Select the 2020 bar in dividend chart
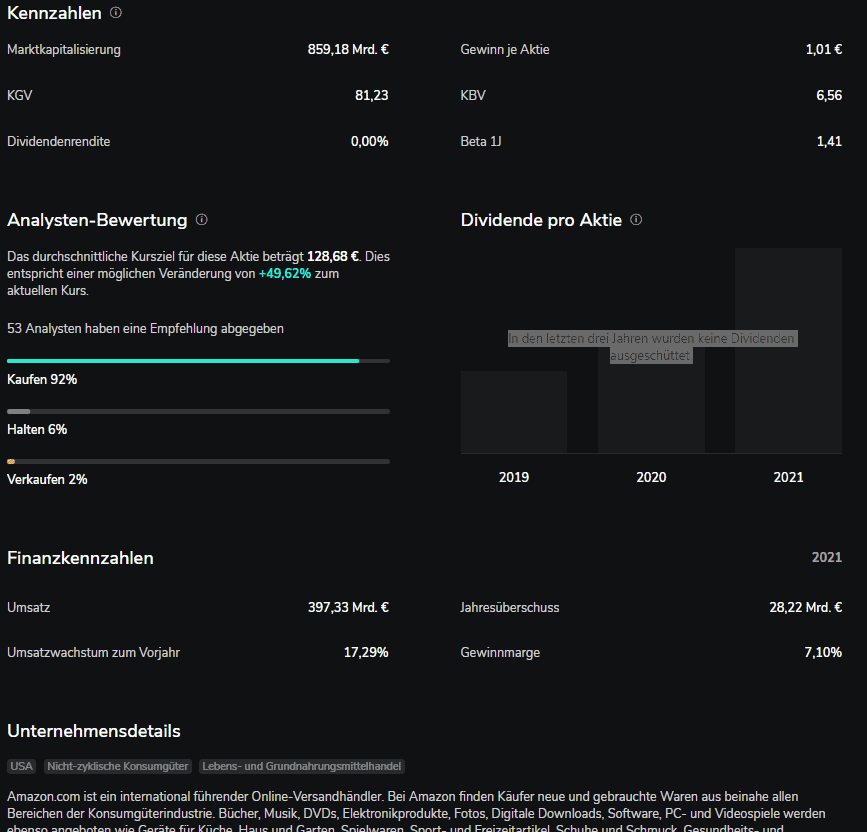 (x=651, y=400)
